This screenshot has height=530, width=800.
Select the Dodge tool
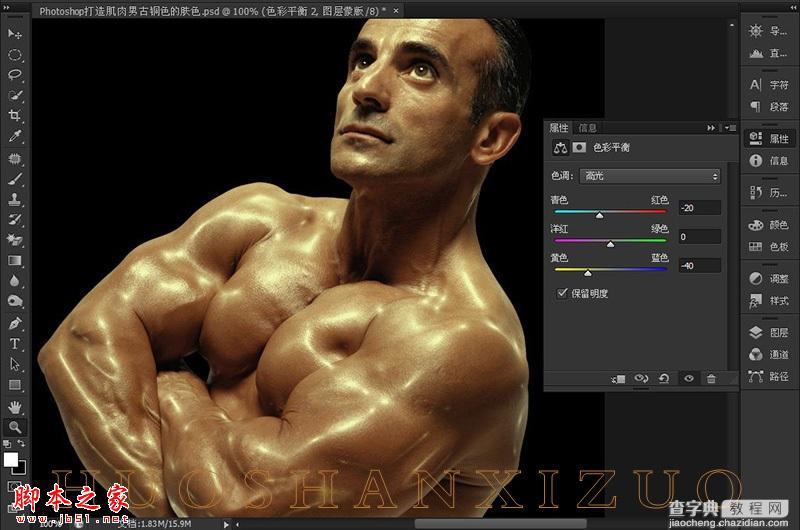tap(14, 301)
